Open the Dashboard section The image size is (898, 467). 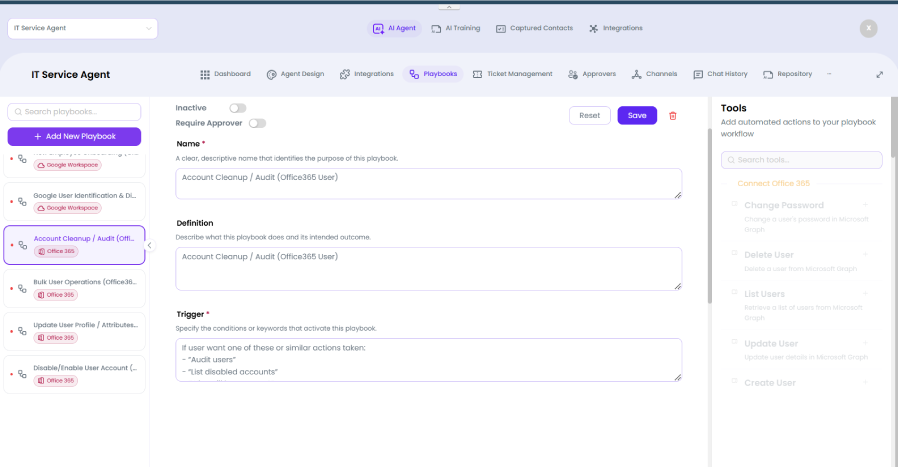pos(225,74)
